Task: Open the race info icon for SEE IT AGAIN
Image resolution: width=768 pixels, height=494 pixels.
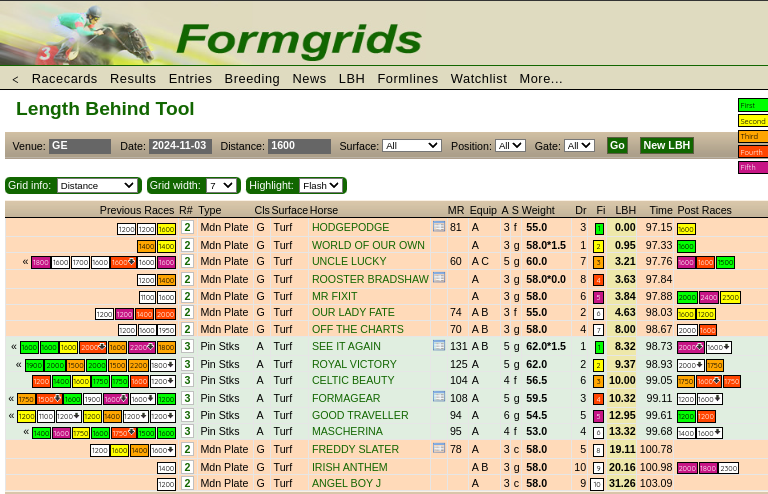Action: click(x=439, y=346)
